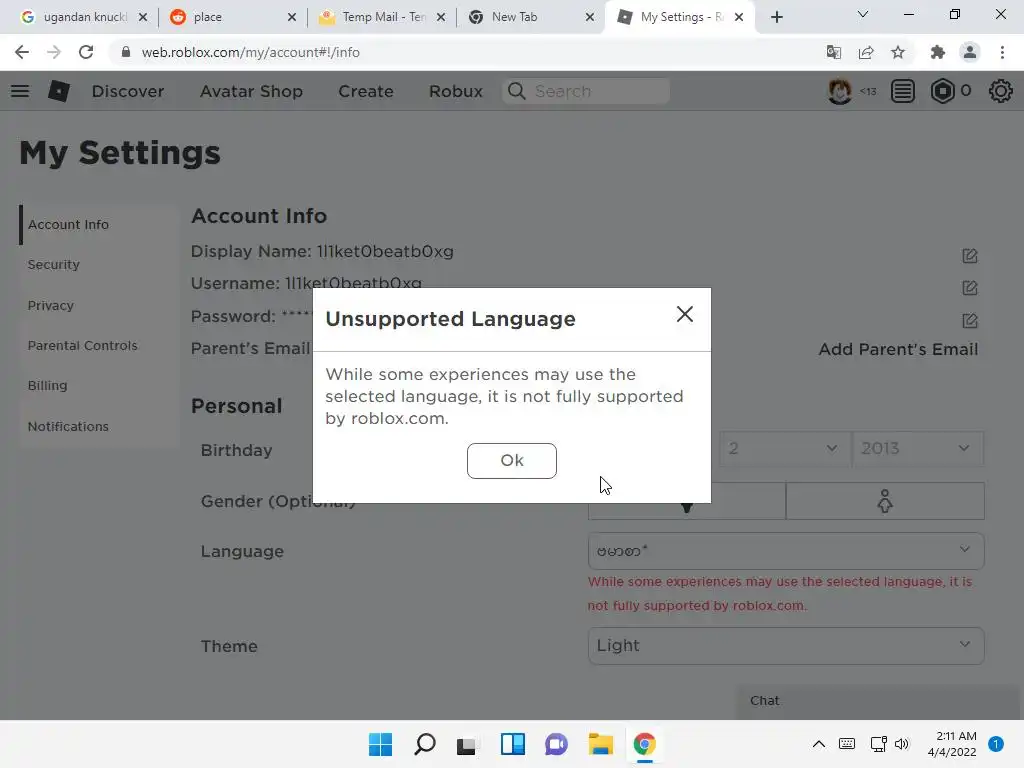This screenshot has width=1024, height=768.
Task: Open Task View on taskbar
Action: coord(466,744)
